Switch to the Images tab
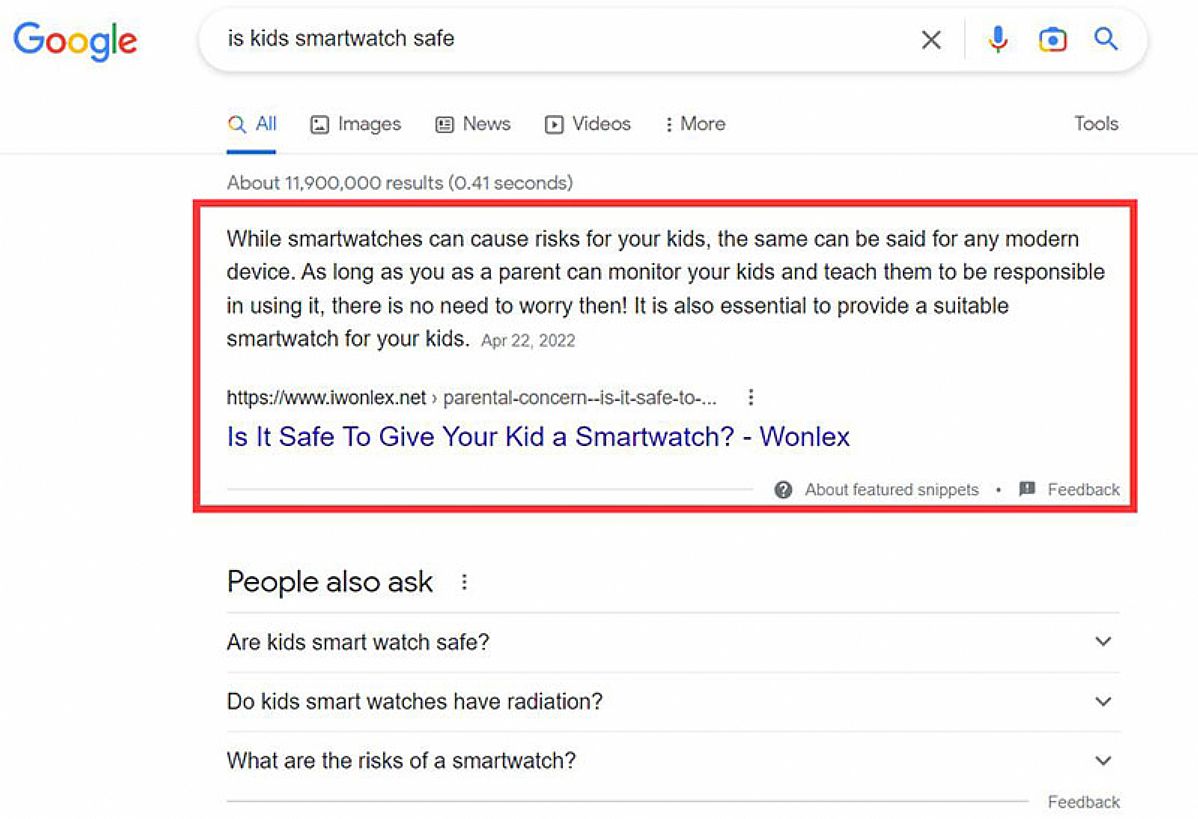Image resolution: width=1198 pixels, height=819 pixels. coord(355,124)
